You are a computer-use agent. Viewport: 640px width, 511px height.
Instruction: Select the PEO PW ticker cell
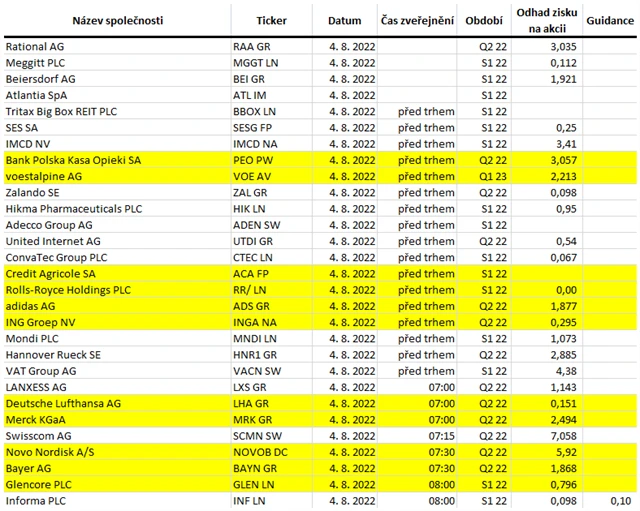tap(255, 160)
